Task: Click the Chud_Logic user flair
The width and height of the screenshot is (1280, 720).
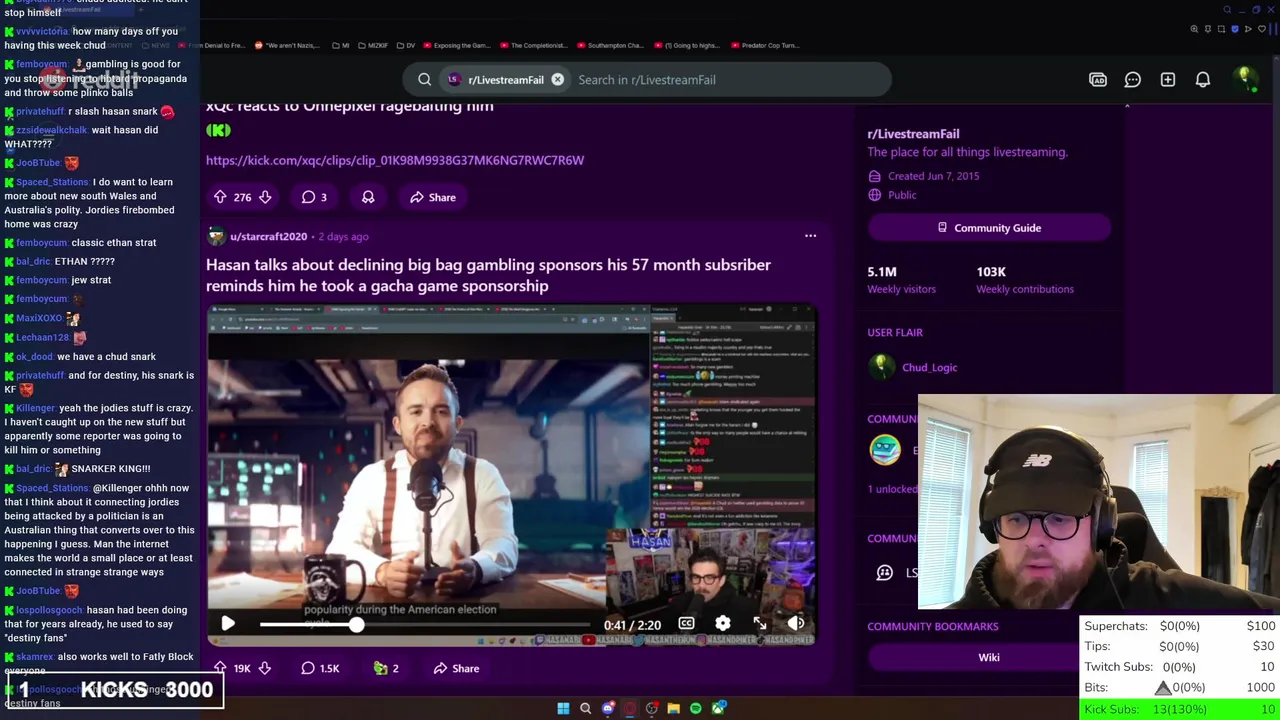Action: tap(929, 367)
